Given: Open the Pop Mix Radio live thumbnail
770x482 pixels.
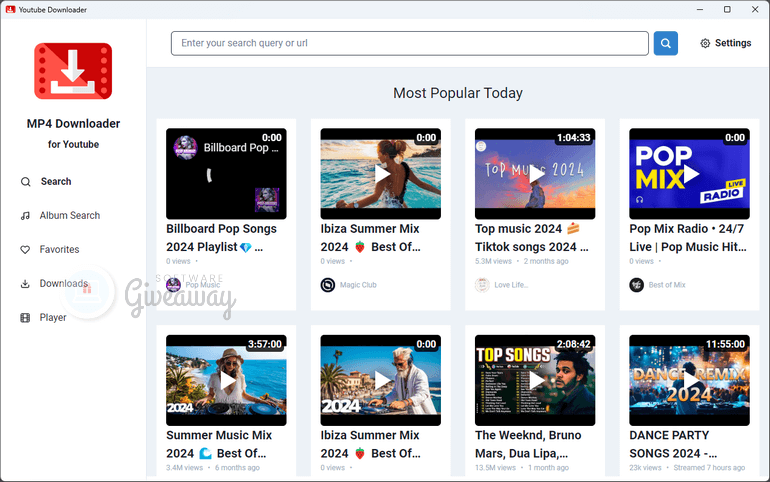Looking at the screenshot, I should tap(689, 173).
